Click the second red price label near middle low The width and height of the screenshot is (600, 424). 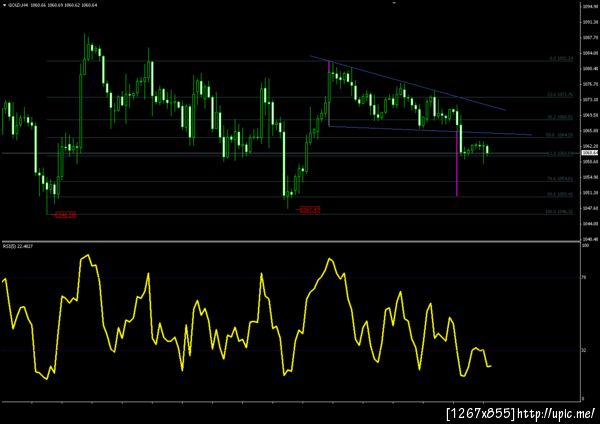click(x=310, y=209)
